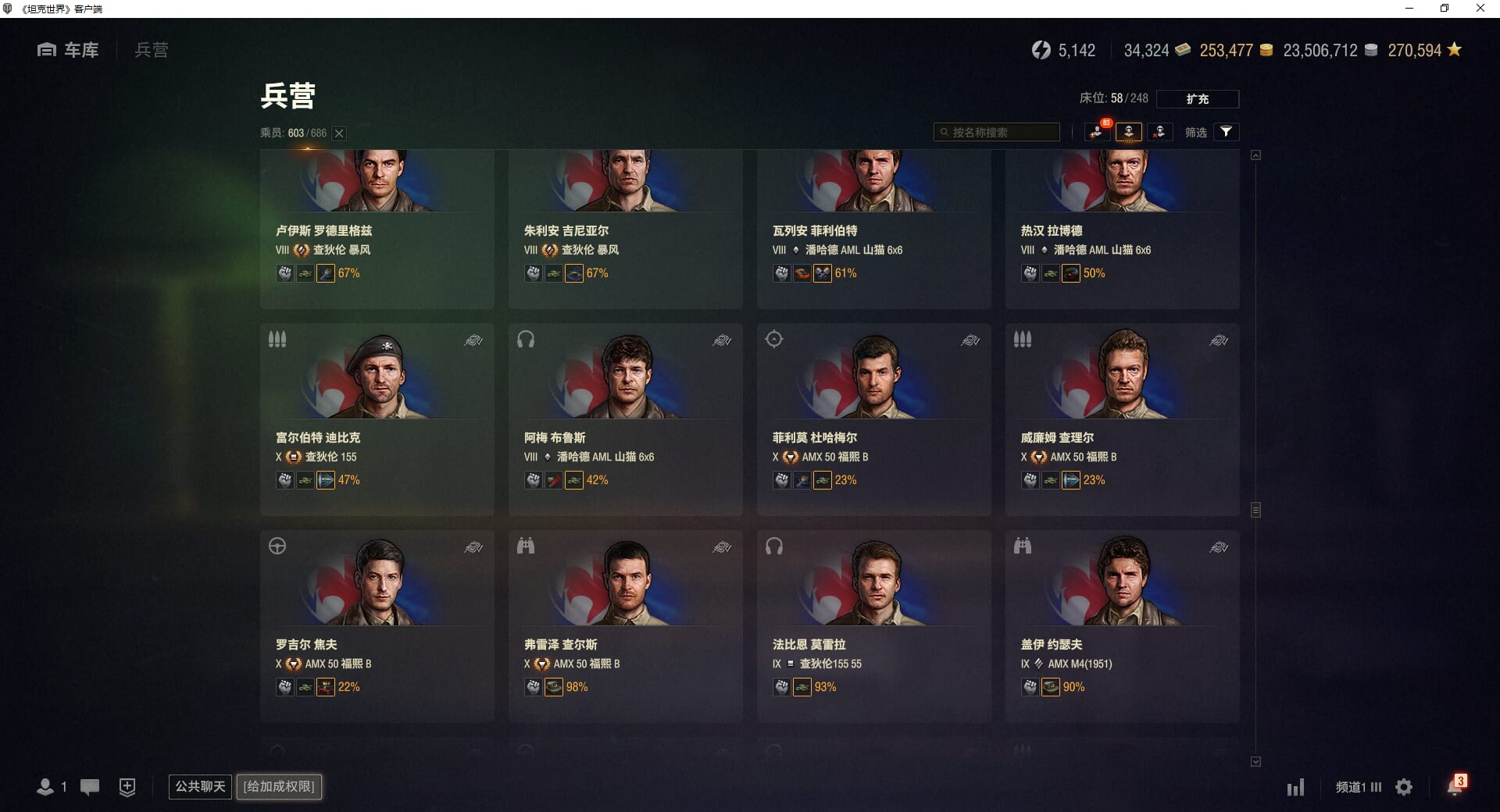This screenshot has height=812, width=1500.
Task: Select the 兵营 tab in the header
Action: coord(152,50)
